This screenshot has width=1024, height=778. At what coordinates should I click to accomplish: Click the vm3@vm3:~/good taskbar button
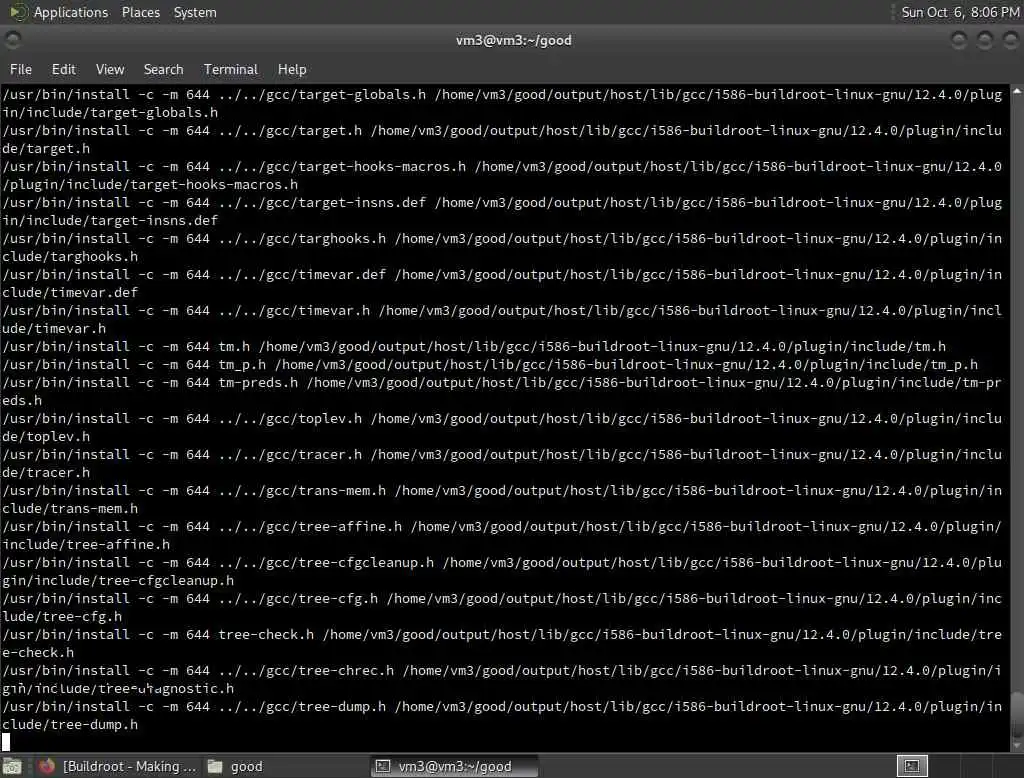point(455,766)
